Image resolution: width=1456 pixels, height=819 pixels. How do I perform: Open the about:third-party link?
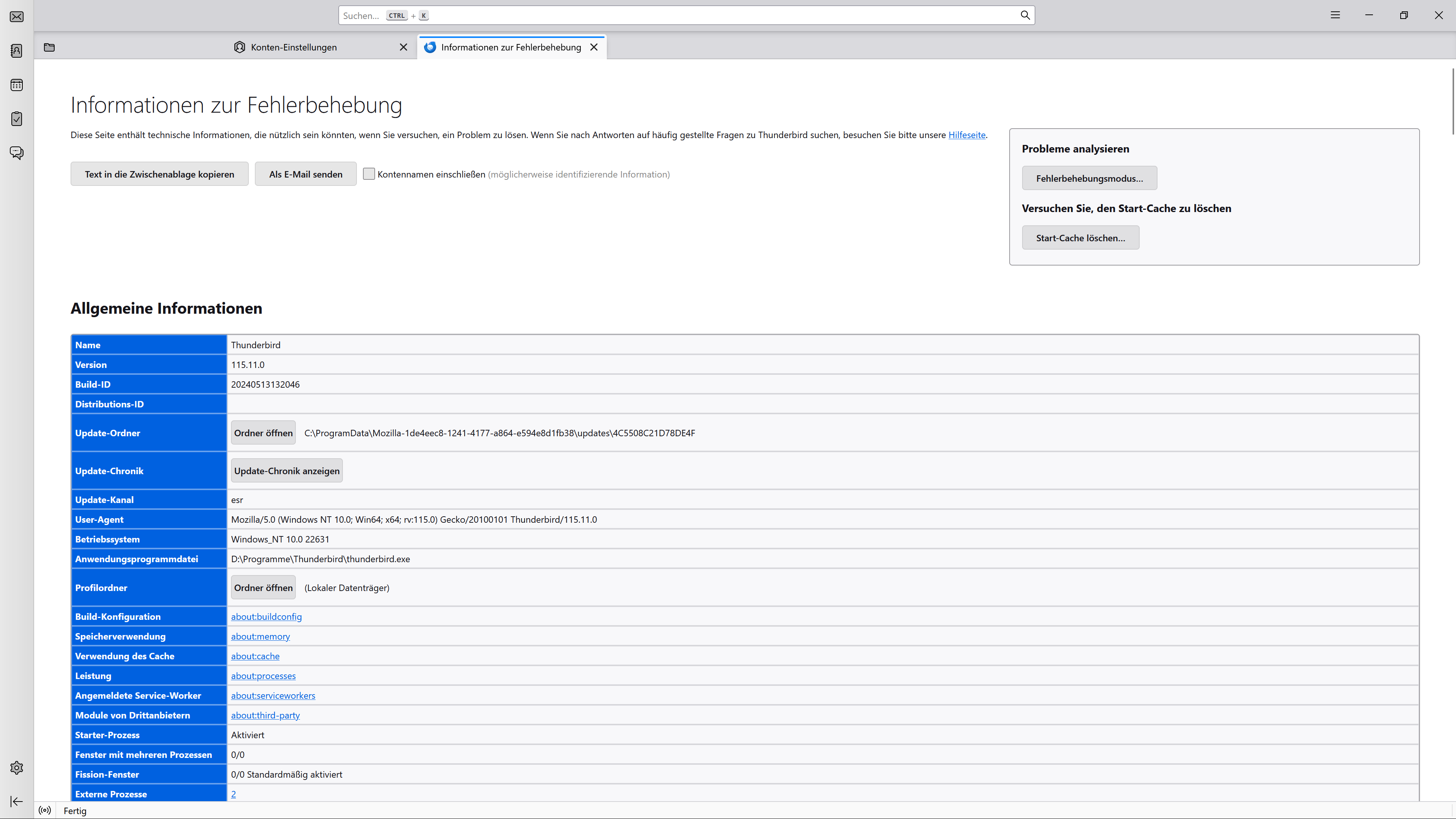[265, 715]
